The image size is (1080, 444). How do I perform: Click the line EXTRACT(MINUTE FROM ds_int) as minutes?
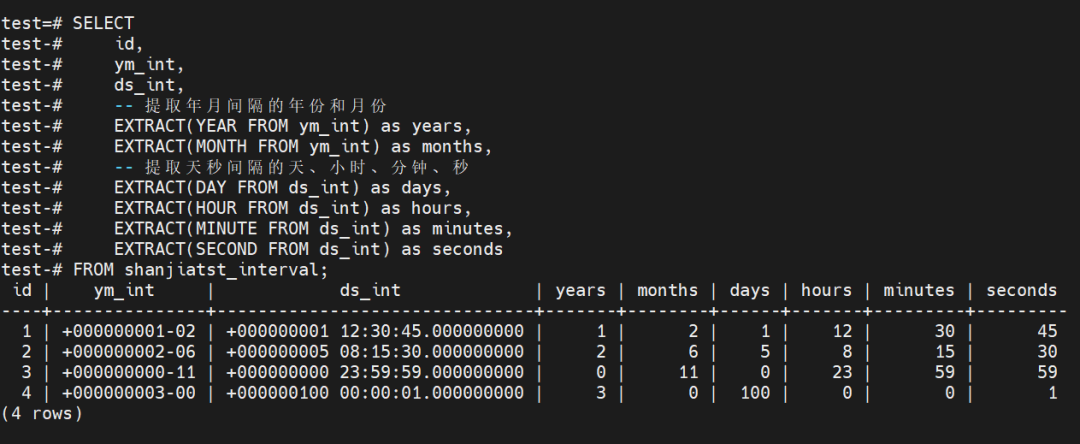(313, 229)
